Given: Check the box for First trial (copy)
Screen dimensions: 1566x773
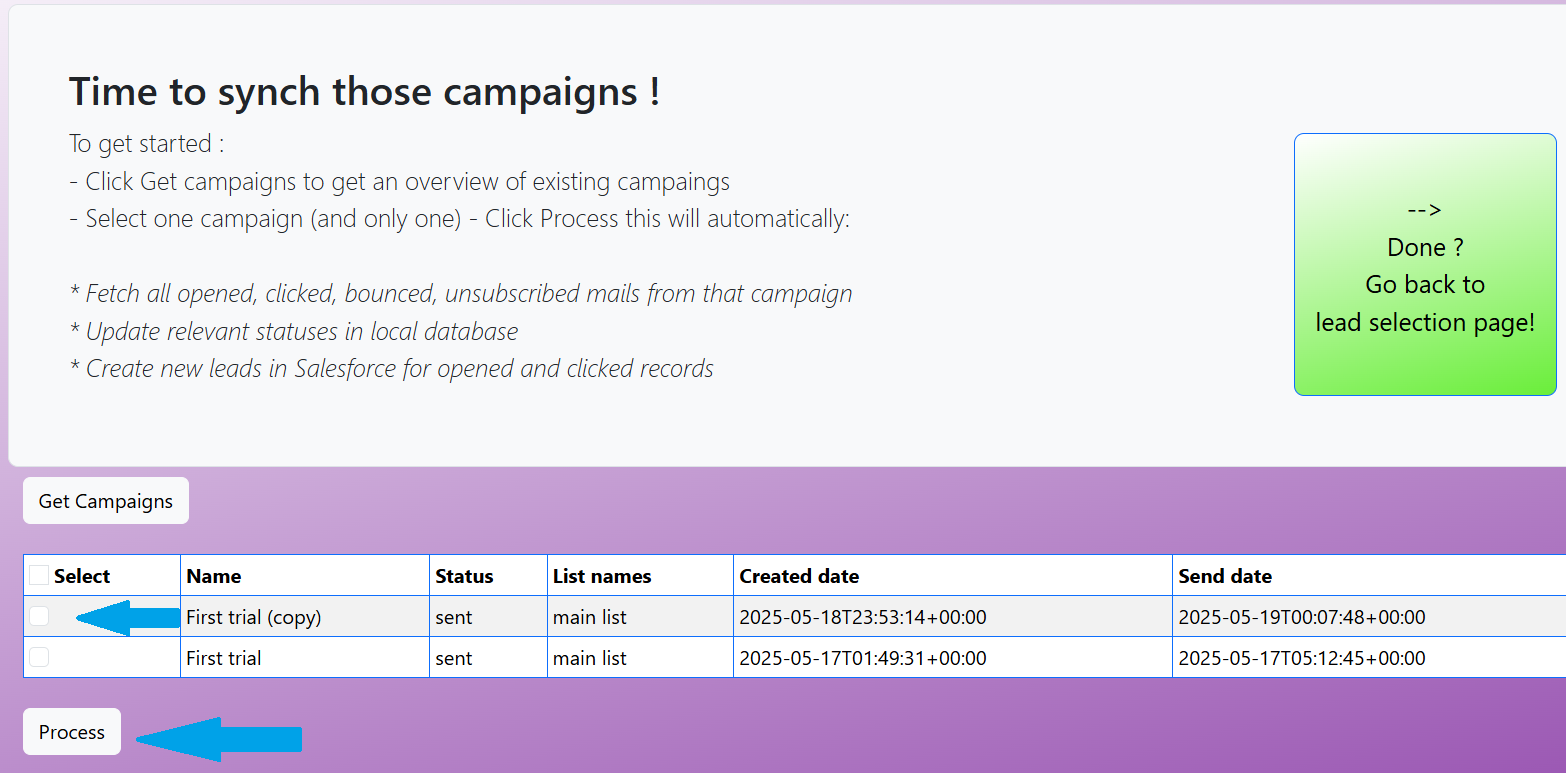Looking at the screenshot, I should pyautogui.click(x=39, y=617).
